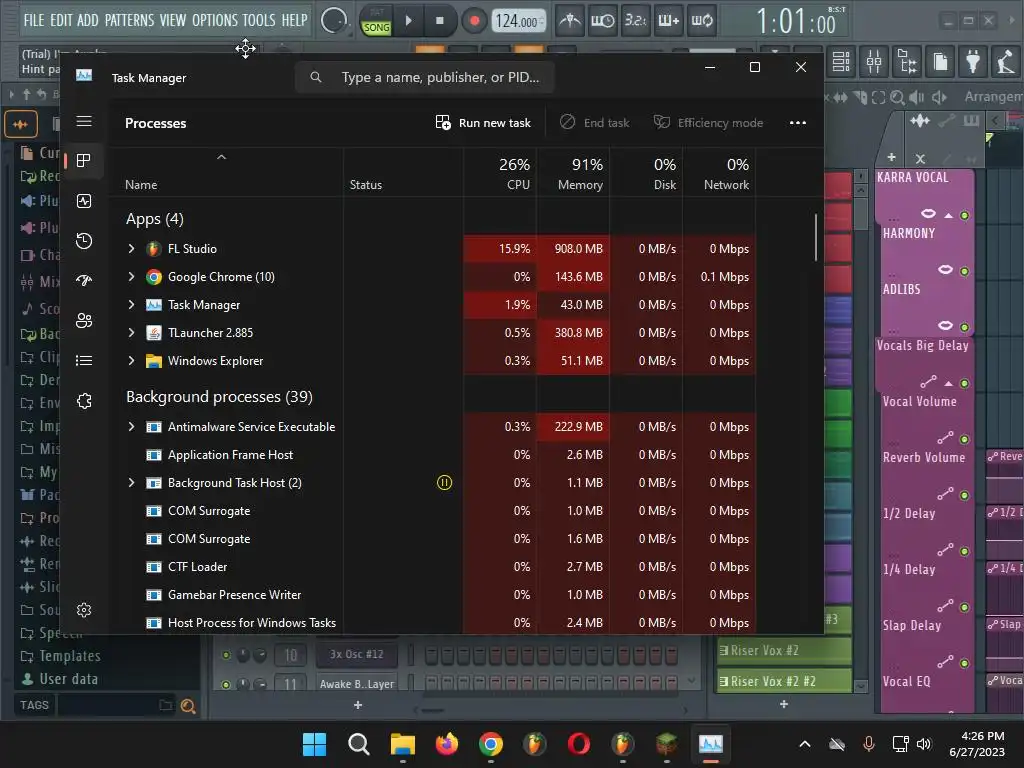Open Task Manager Startup apps icon

[x=84, y=281]
